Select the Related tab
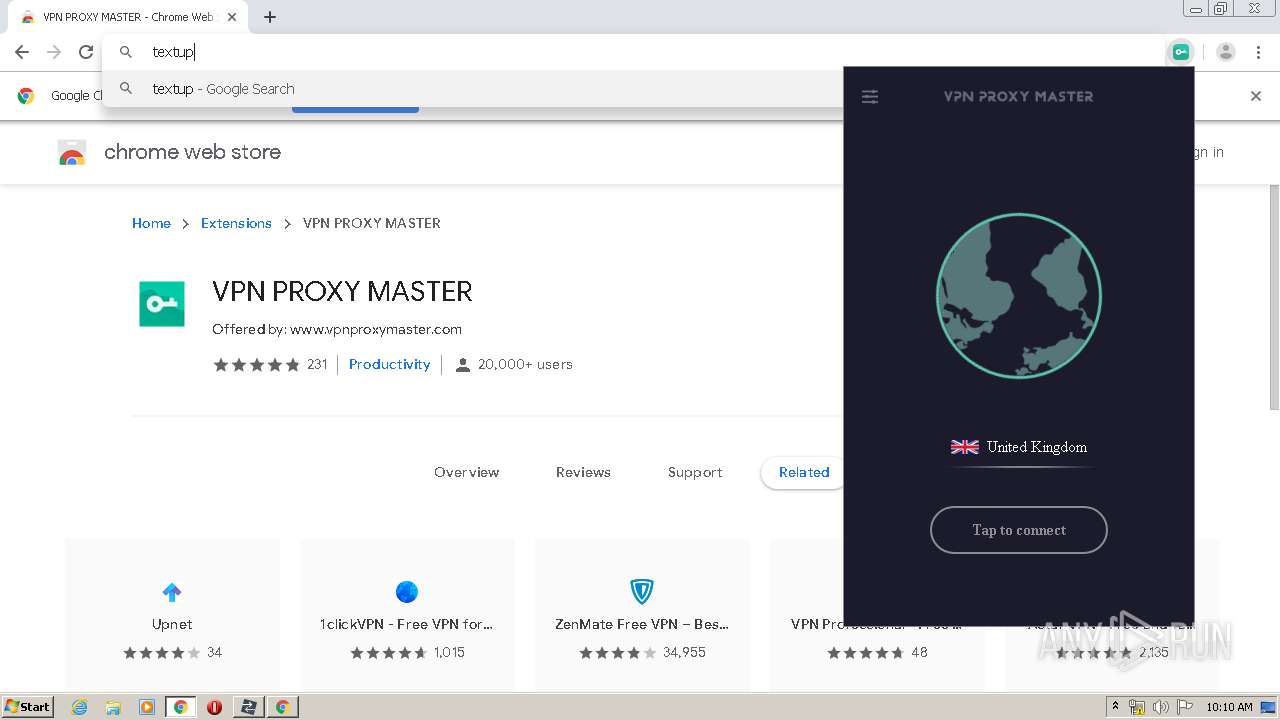1280x720 pixels. click(804, 472)
